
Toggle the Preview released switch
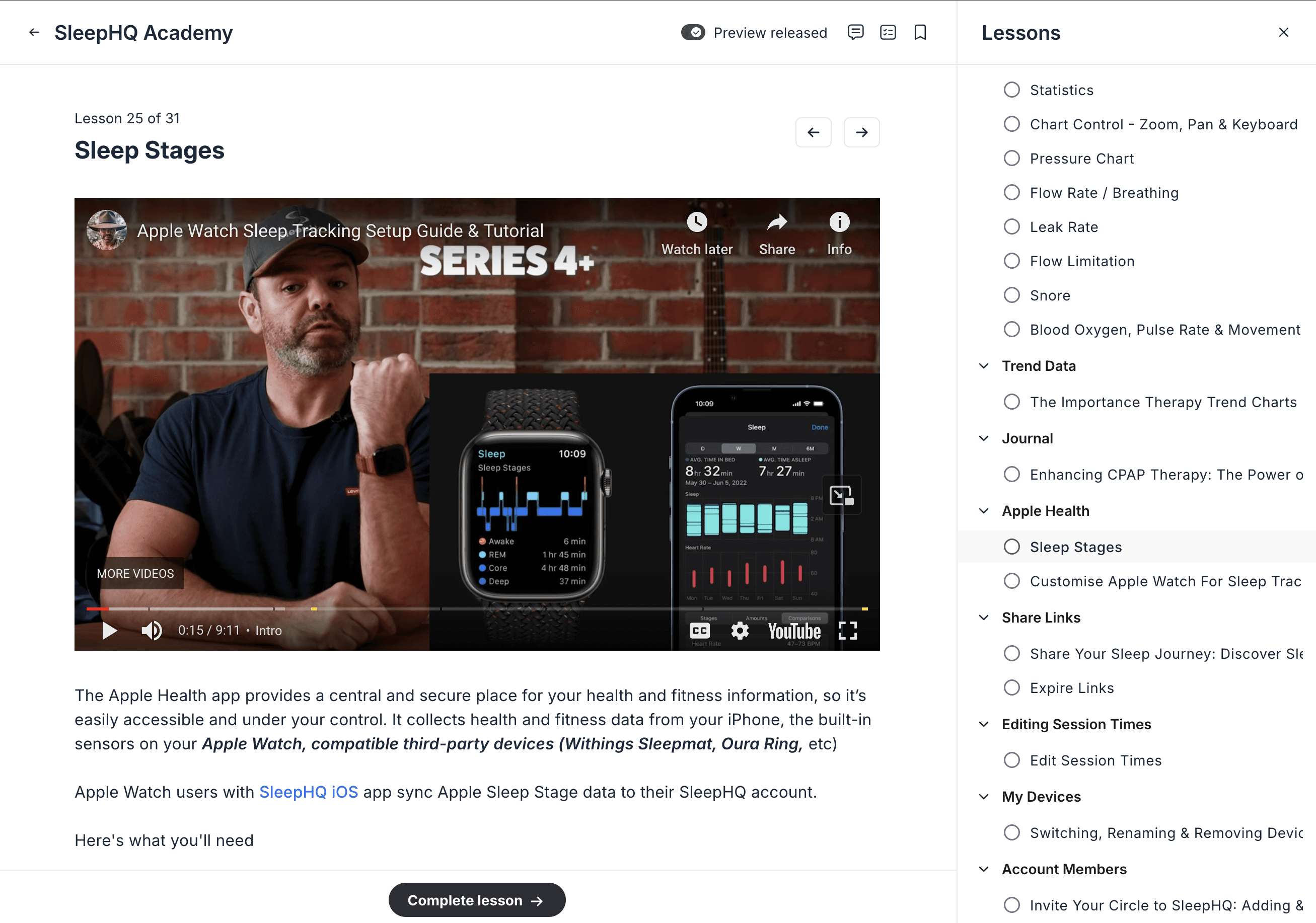(693, 33)
